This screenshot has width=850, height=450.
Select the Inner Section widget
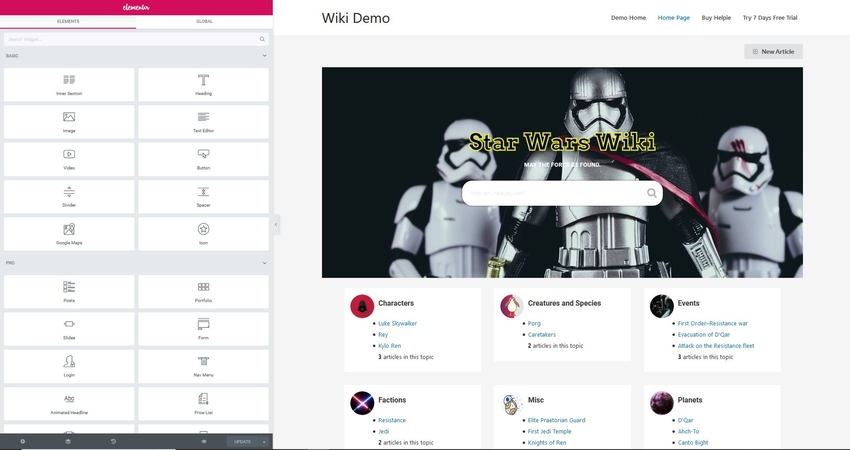click(x=69, y=85)
